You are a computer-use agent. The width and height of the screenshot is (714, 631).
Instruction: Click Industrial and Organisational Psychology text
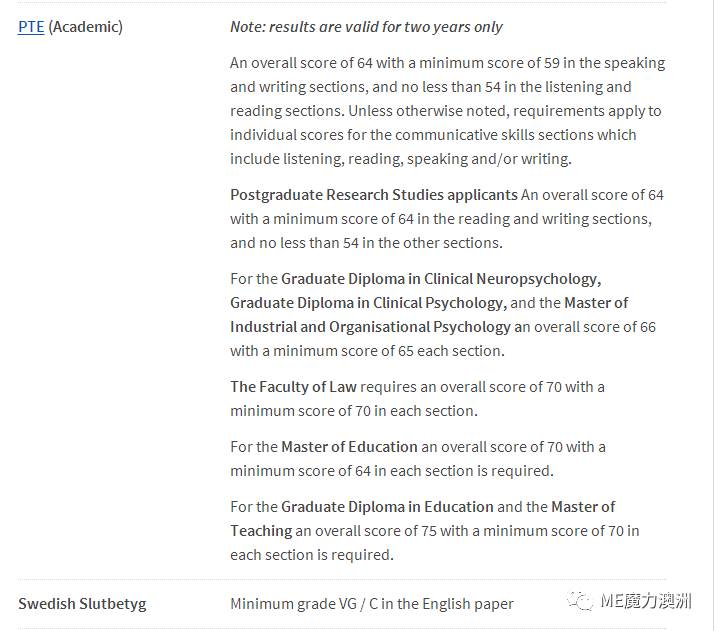pos(370,327)
